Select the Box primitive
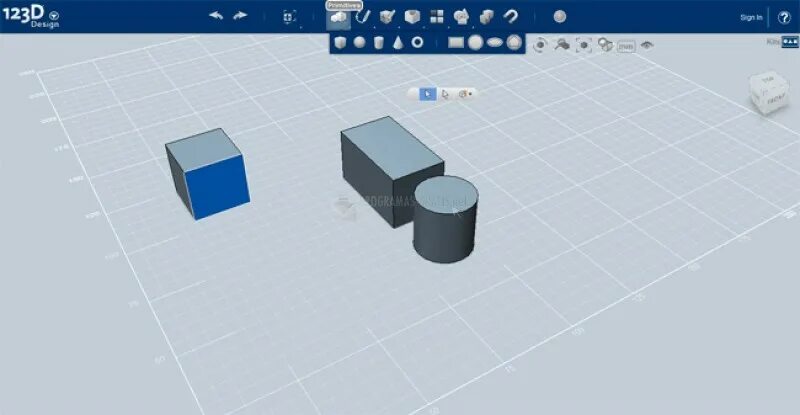The height and width of the screenshot is (415, 800). 340,42
